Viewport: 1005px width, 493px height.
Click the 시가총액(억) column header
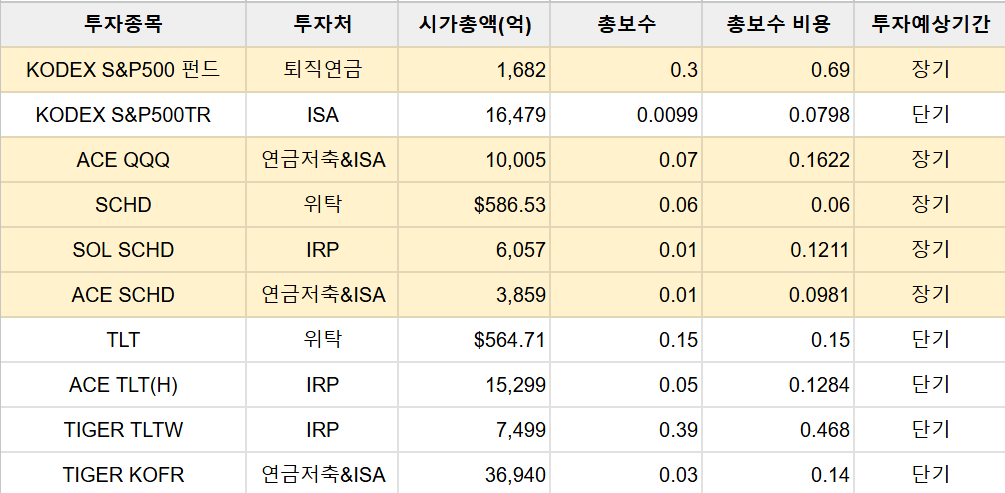474,24
